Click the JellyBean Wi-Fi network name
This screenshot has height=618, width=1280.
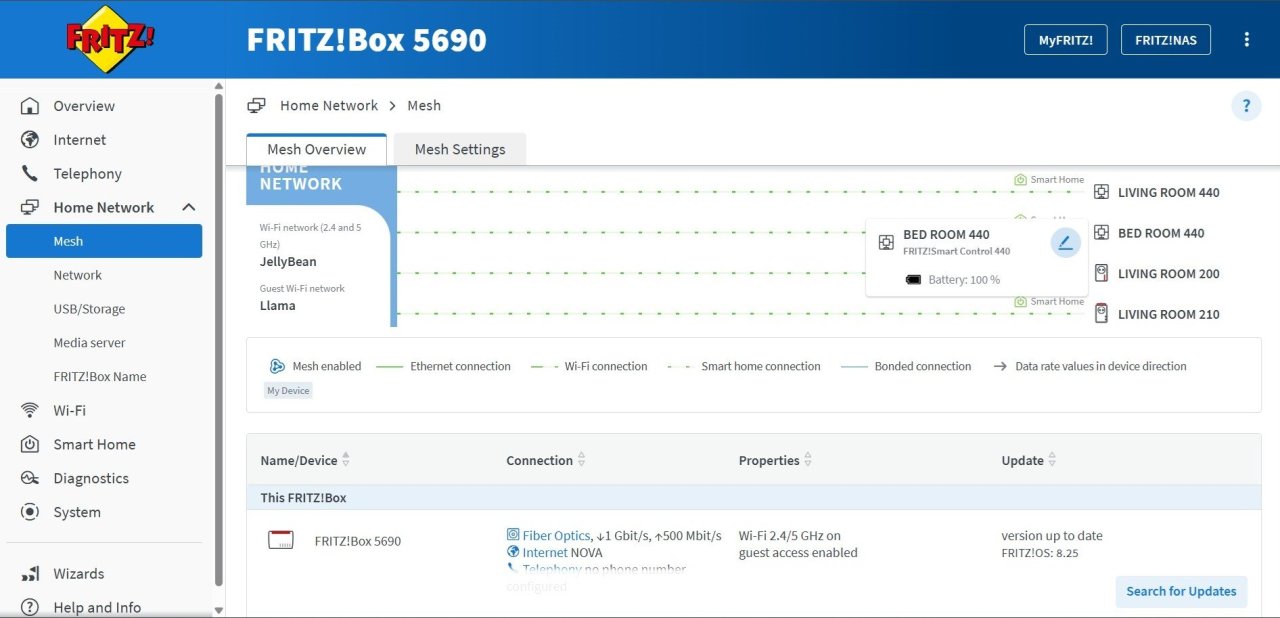(x=288, y=262)
